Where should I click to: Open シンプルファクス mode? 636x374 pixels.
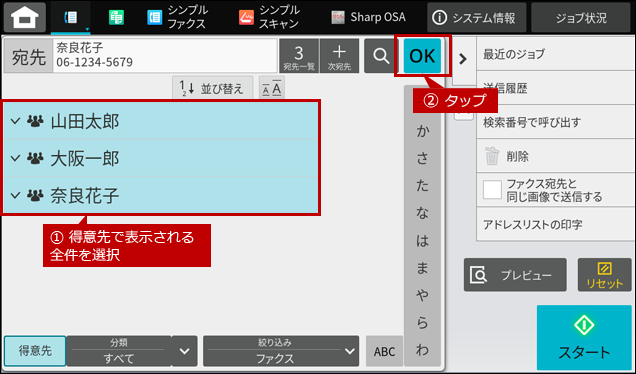(x=178, y=17)
